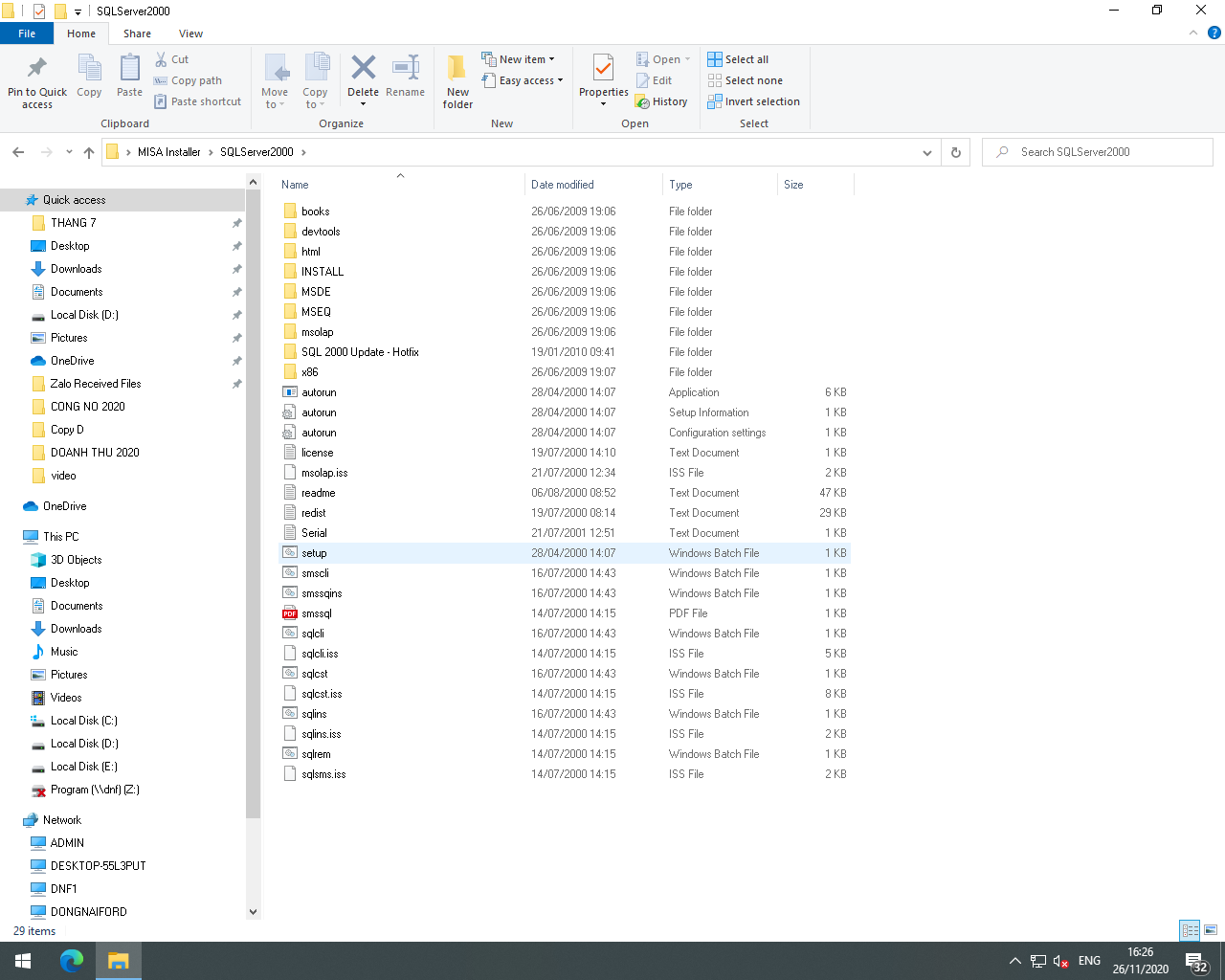Click Copy path in the ribbon
Viewport: 1225px width, 980px height.
188,80
